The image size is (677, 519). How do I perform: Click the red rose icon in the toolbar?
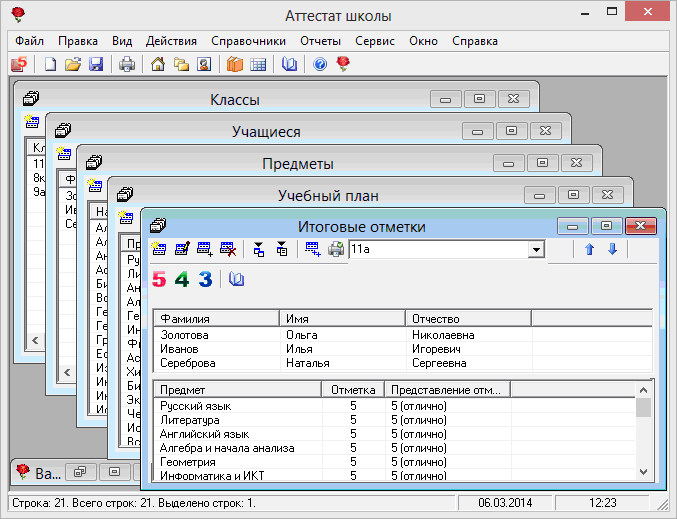[x=343, y=65]
